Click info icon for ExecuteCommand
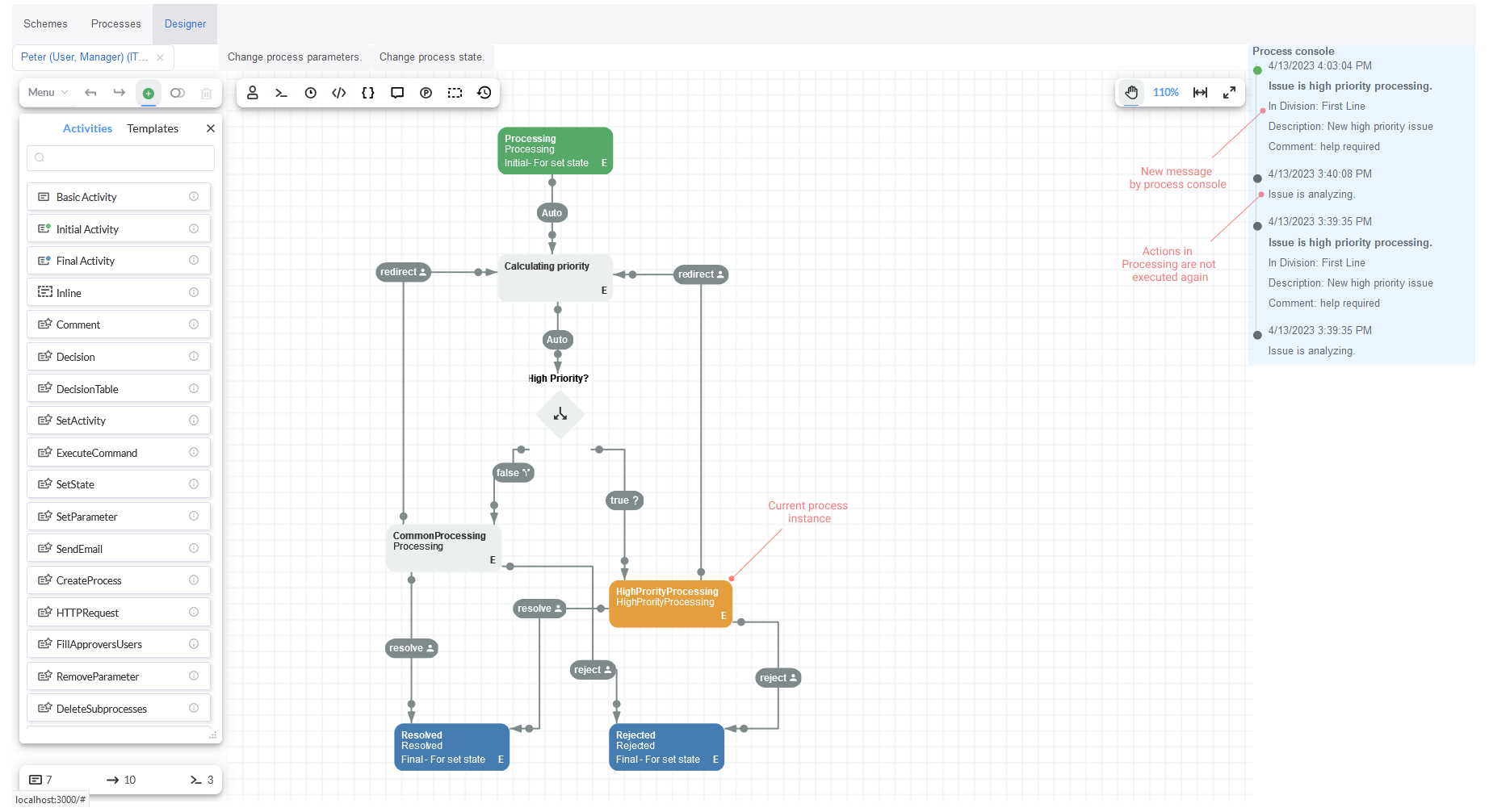The height and width of the screenshot is (812, 1489). pyautogui.click(x=194, y=453)
